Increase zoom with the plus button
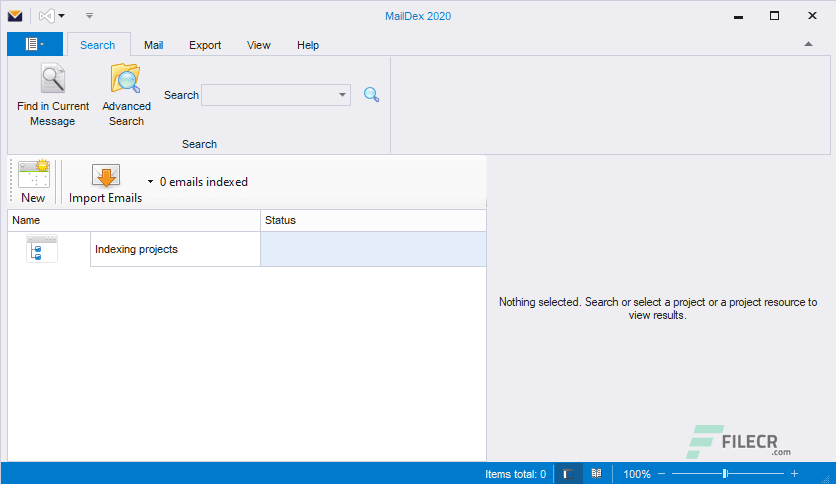836x484 pixels. tap(794, 473)
